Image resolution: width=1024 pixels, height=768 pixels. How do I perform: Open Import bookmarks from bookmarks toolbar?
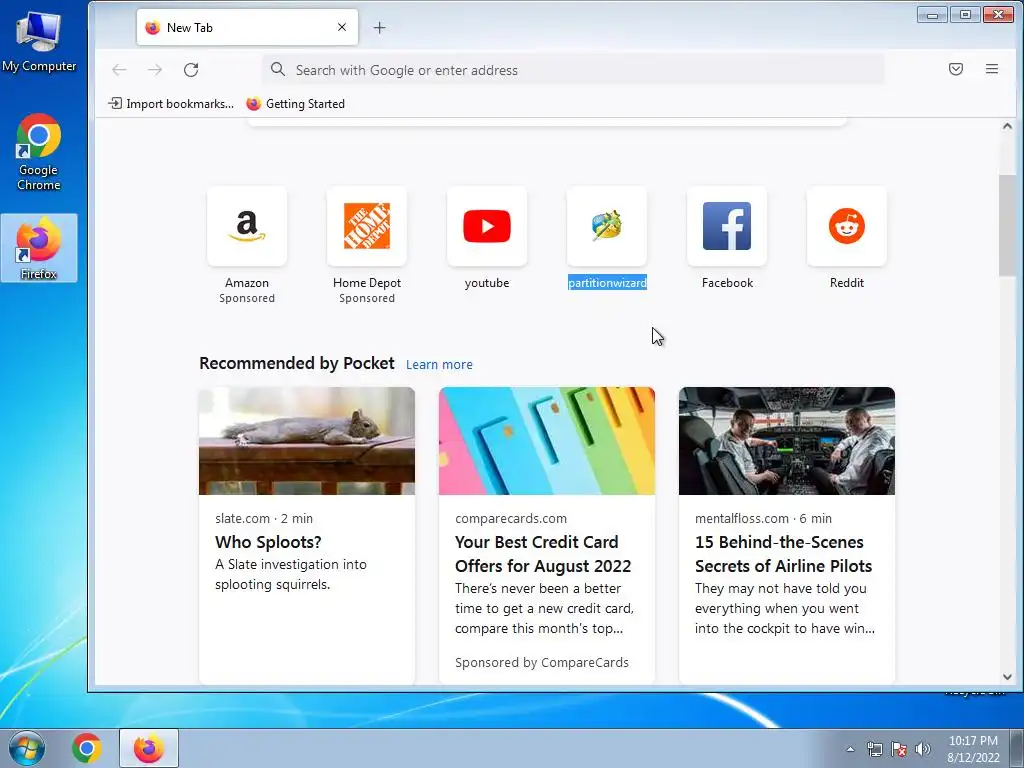pyautogui.click(x=171, y=104)
